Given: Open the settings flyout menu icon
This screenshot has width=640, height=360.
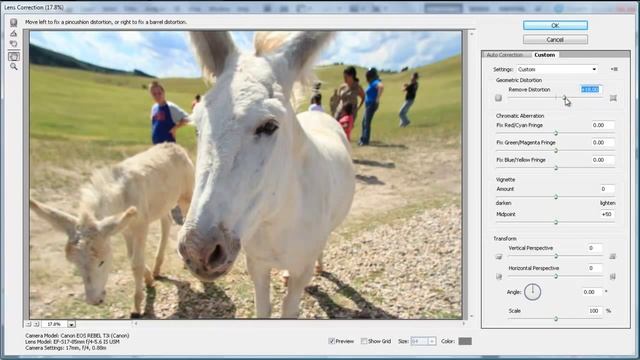Looking at the screenshot, I should click(614, 69).
